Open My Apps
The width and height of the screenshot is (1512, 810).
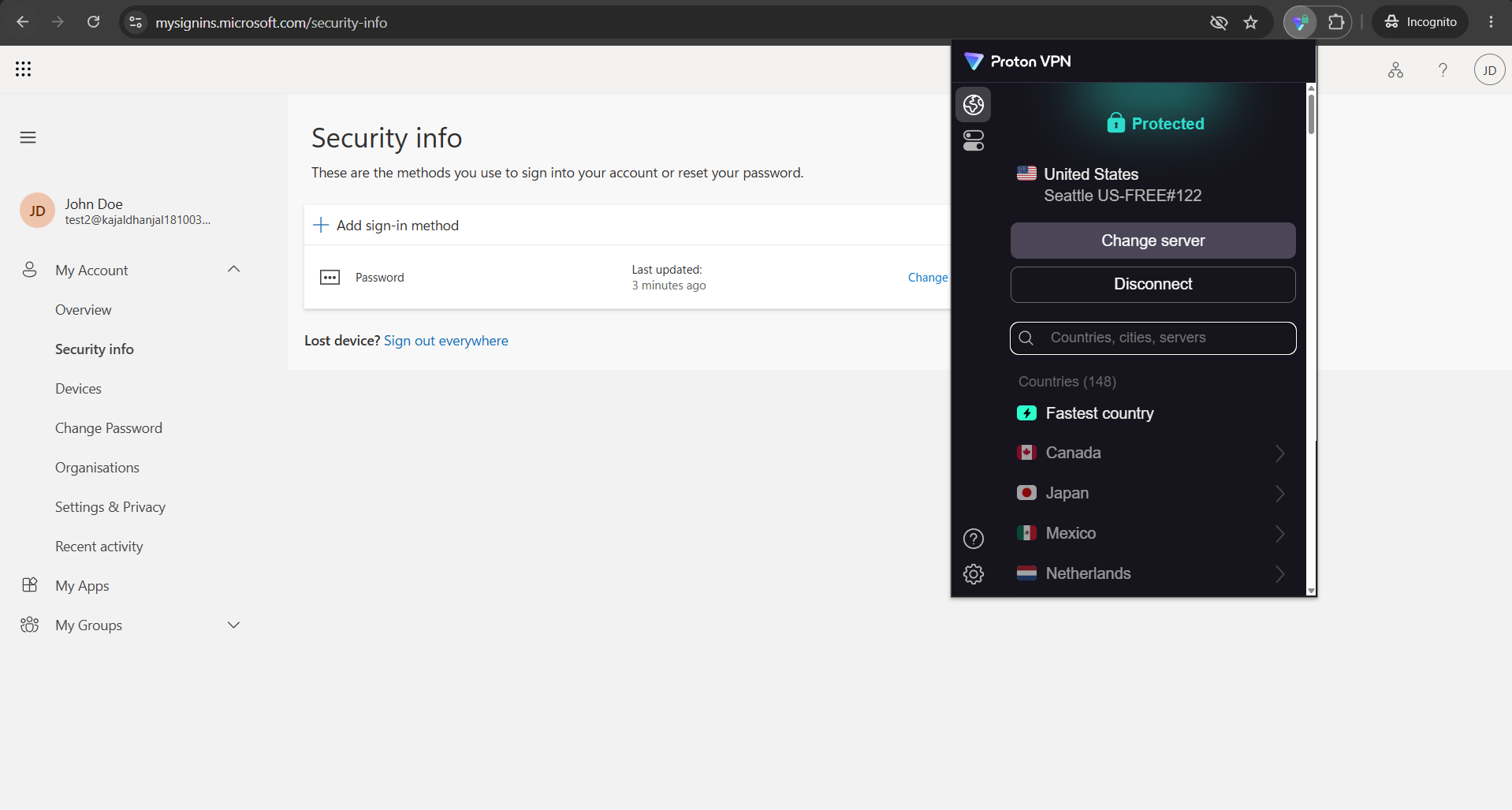pos(82,586)
